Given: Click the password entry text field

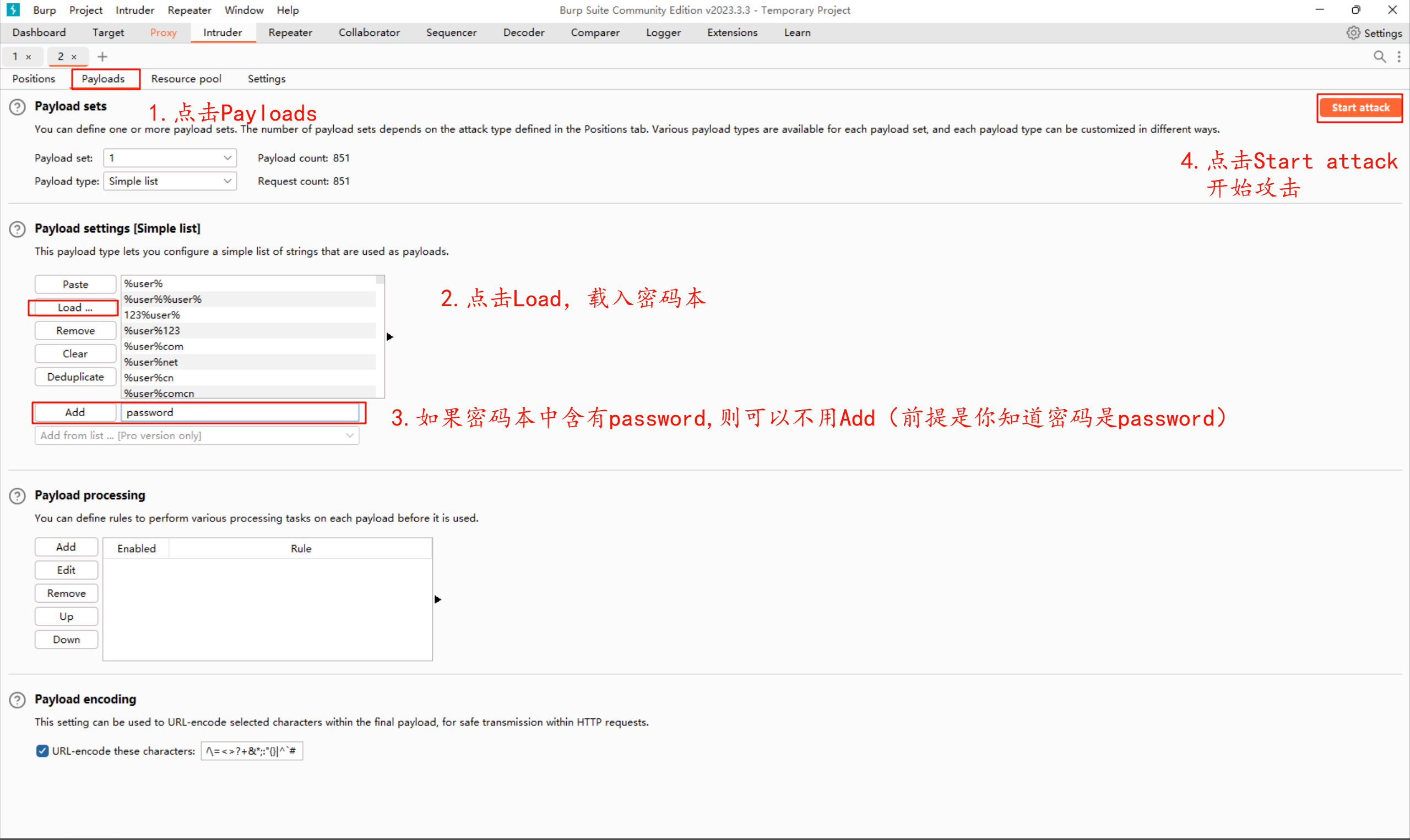Looking at the screenshot, I should (240, 412).
